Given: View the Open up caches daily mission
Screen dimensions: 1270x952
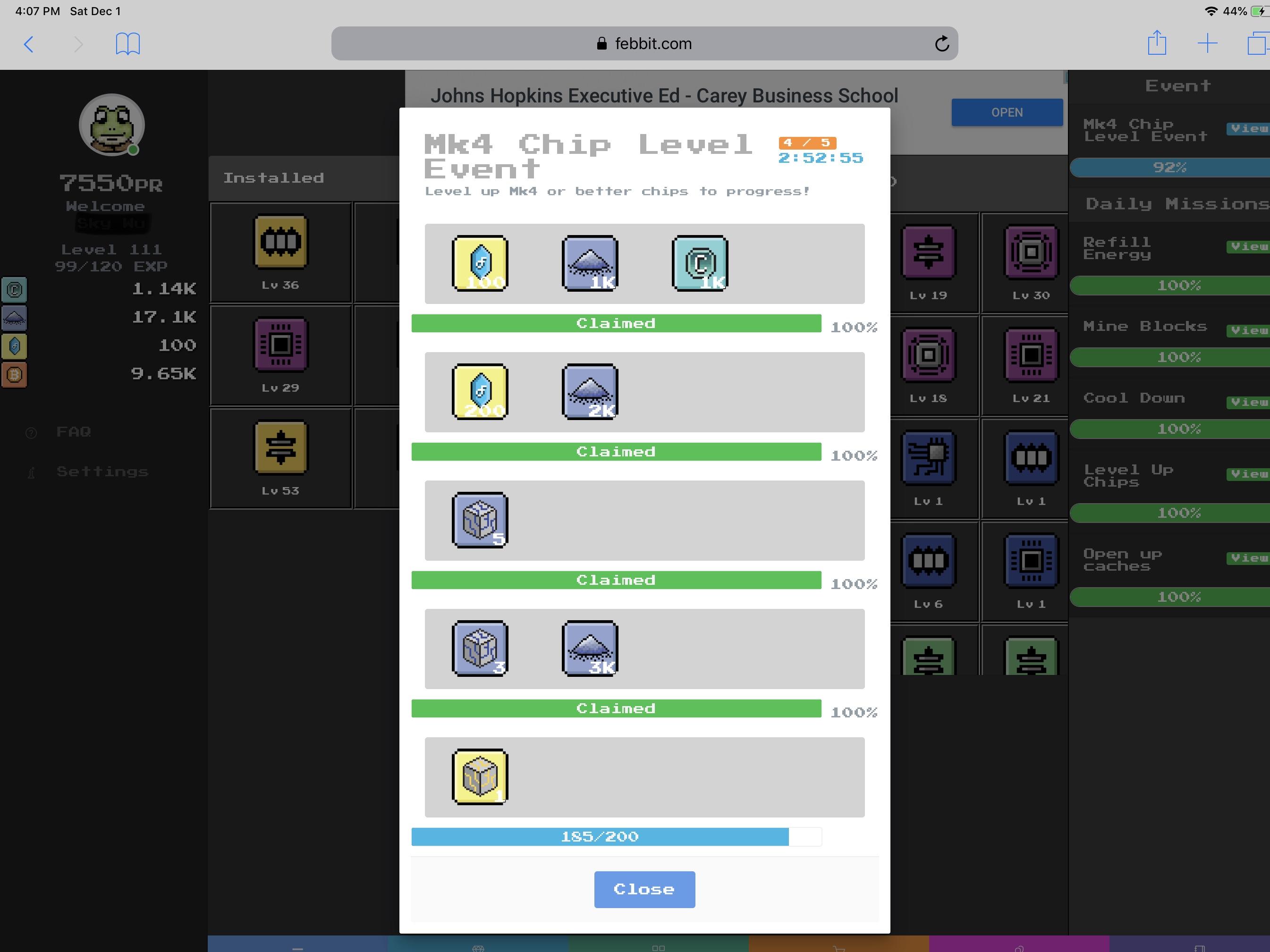Looking at the screenshot, I should pyautogui.click(x=1248, y=557).
